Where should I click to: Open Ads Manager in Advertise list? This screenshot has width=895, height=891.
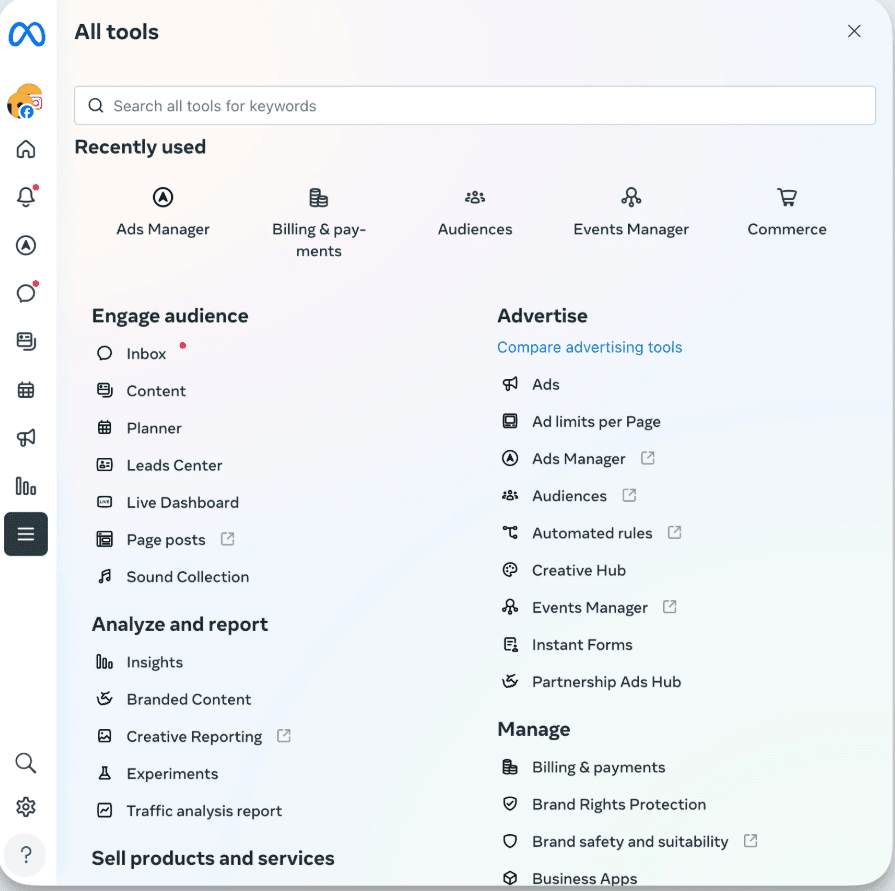pyautogui.click(x=564, y=458)
